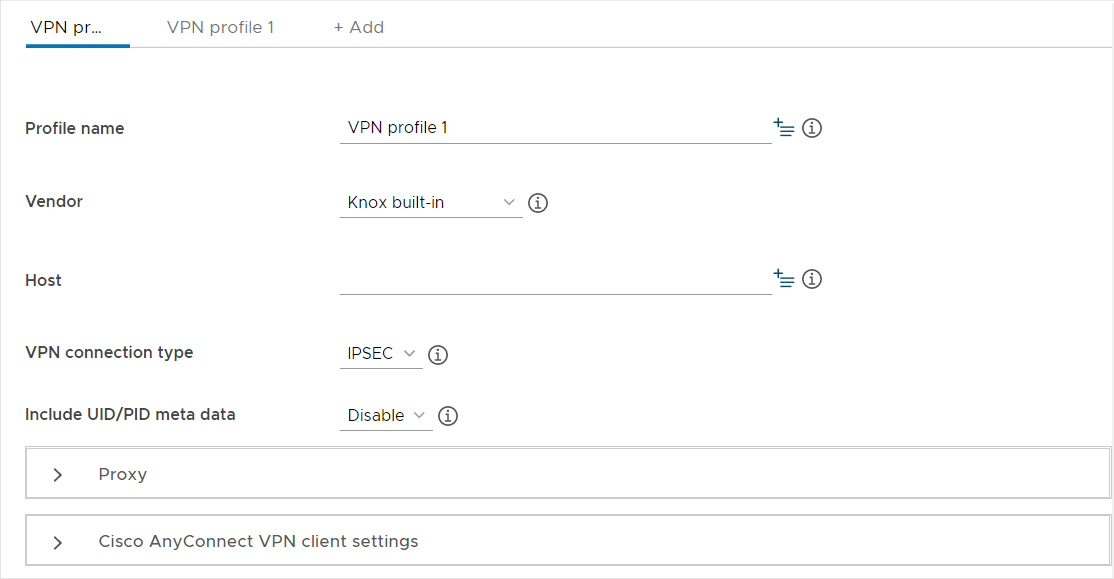
Task: Click the Proxy section header label
Action: tap(123, 474)
